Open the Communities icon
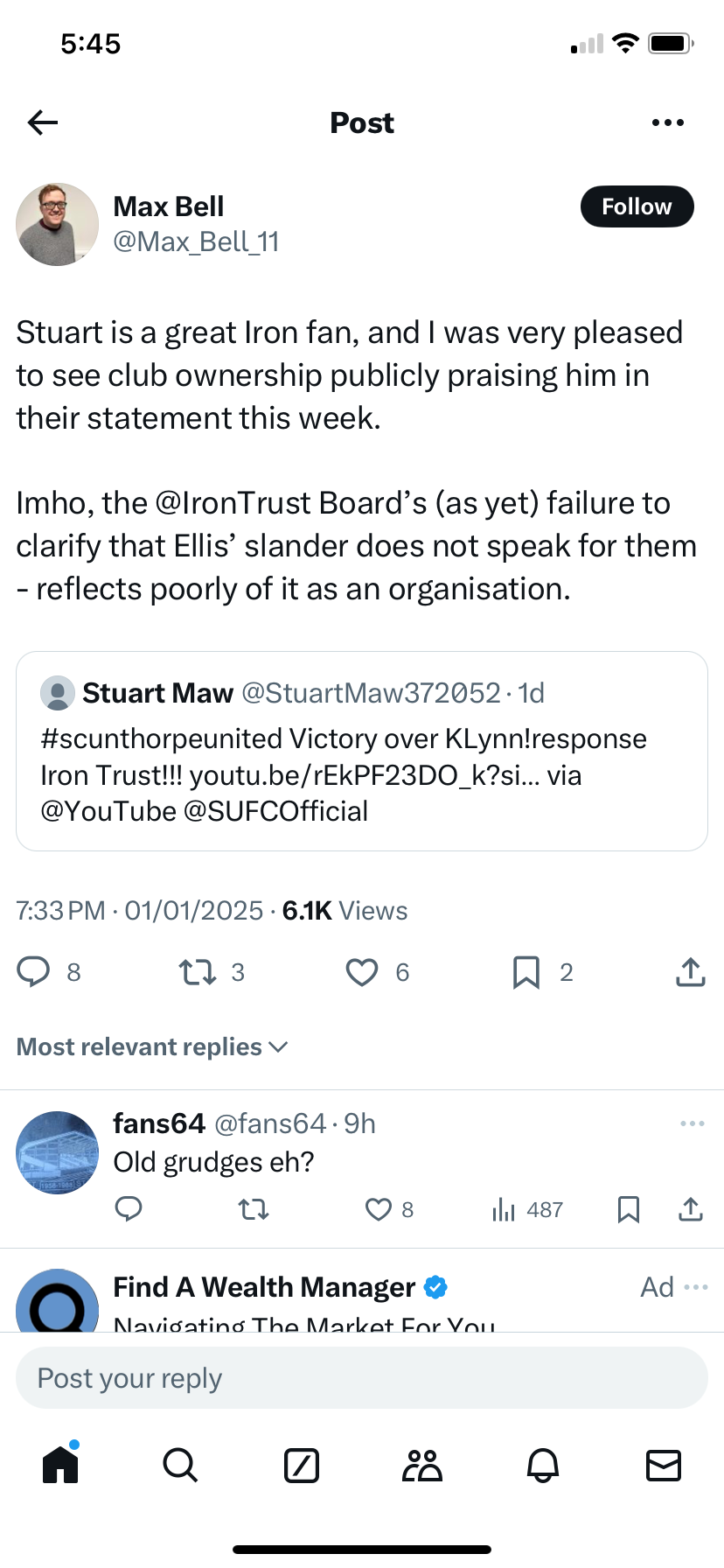Viewport: 724px width, 1568px height. coord(422,1465)
